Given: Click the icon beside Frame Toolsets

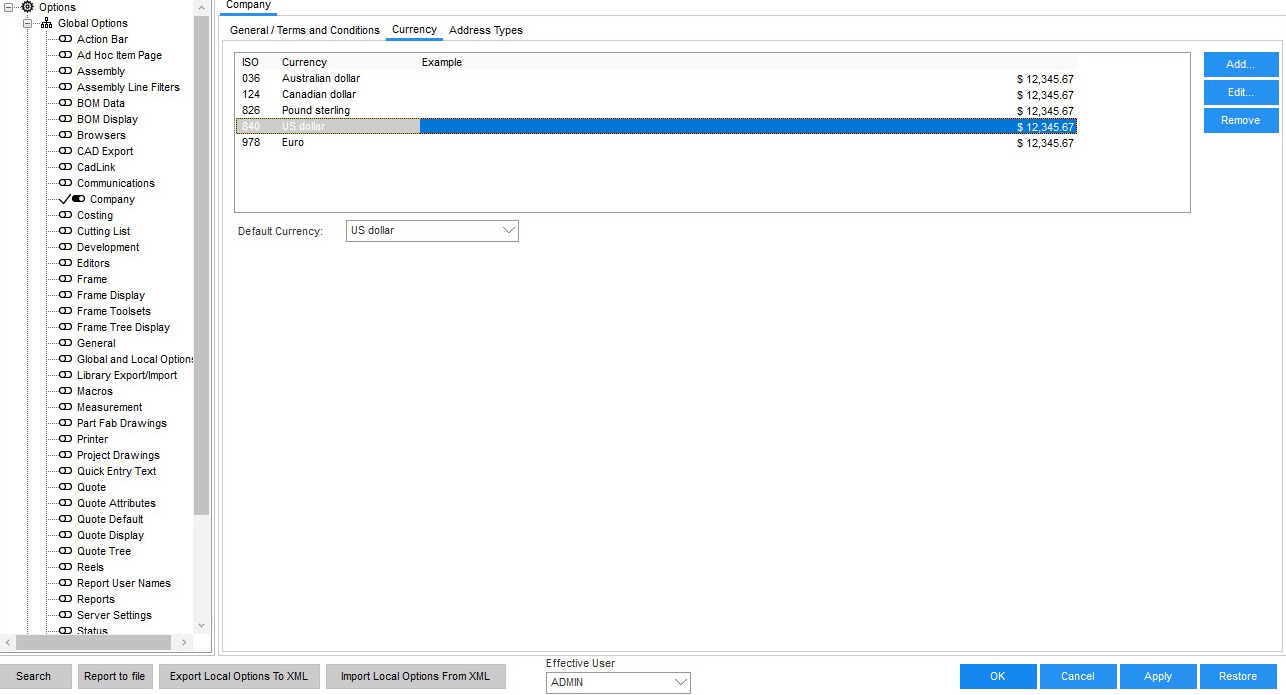Looking at the screenshot, I should tap(66, 311).
